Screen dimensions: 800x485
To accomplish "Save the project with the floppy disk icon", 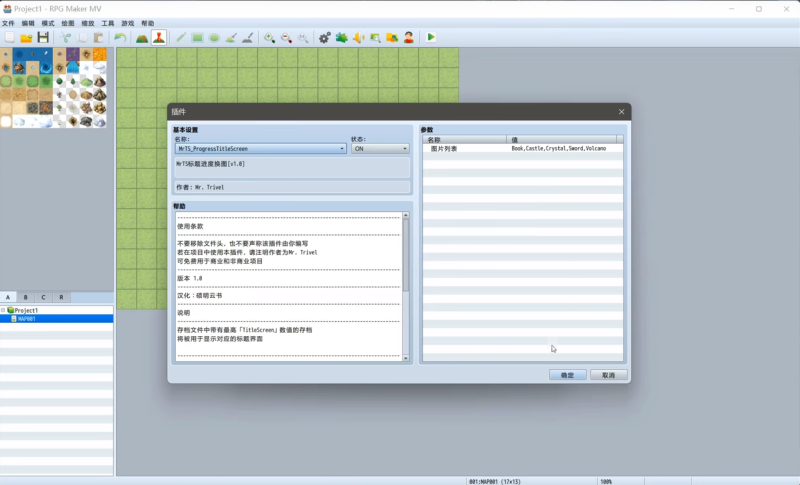I will click(43, 37).
